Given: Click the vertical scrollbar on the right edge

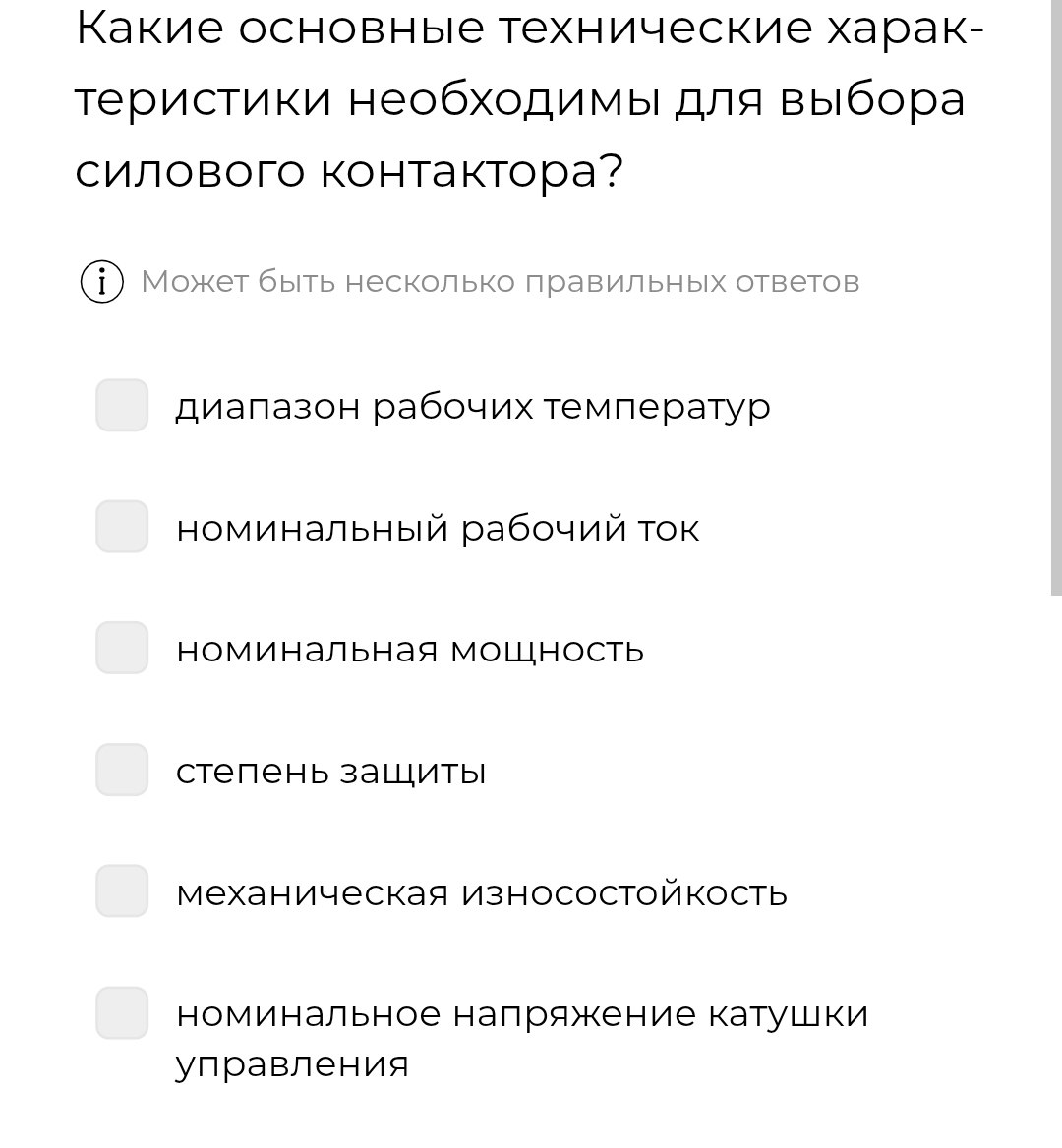Looking at the screenshot, I should tap(1056, 297).
